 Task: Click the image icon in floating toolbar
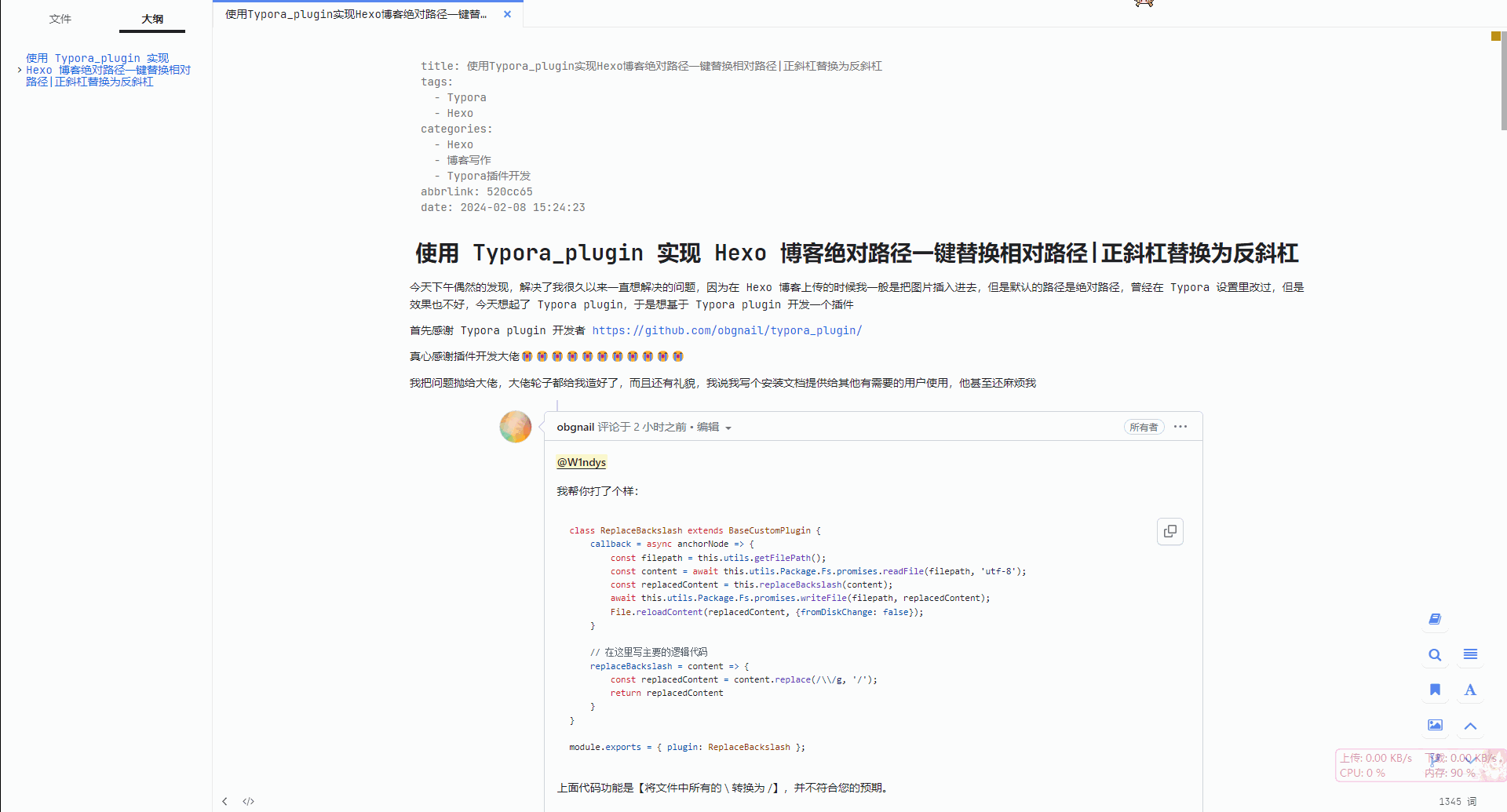[x=1435, y=725]
